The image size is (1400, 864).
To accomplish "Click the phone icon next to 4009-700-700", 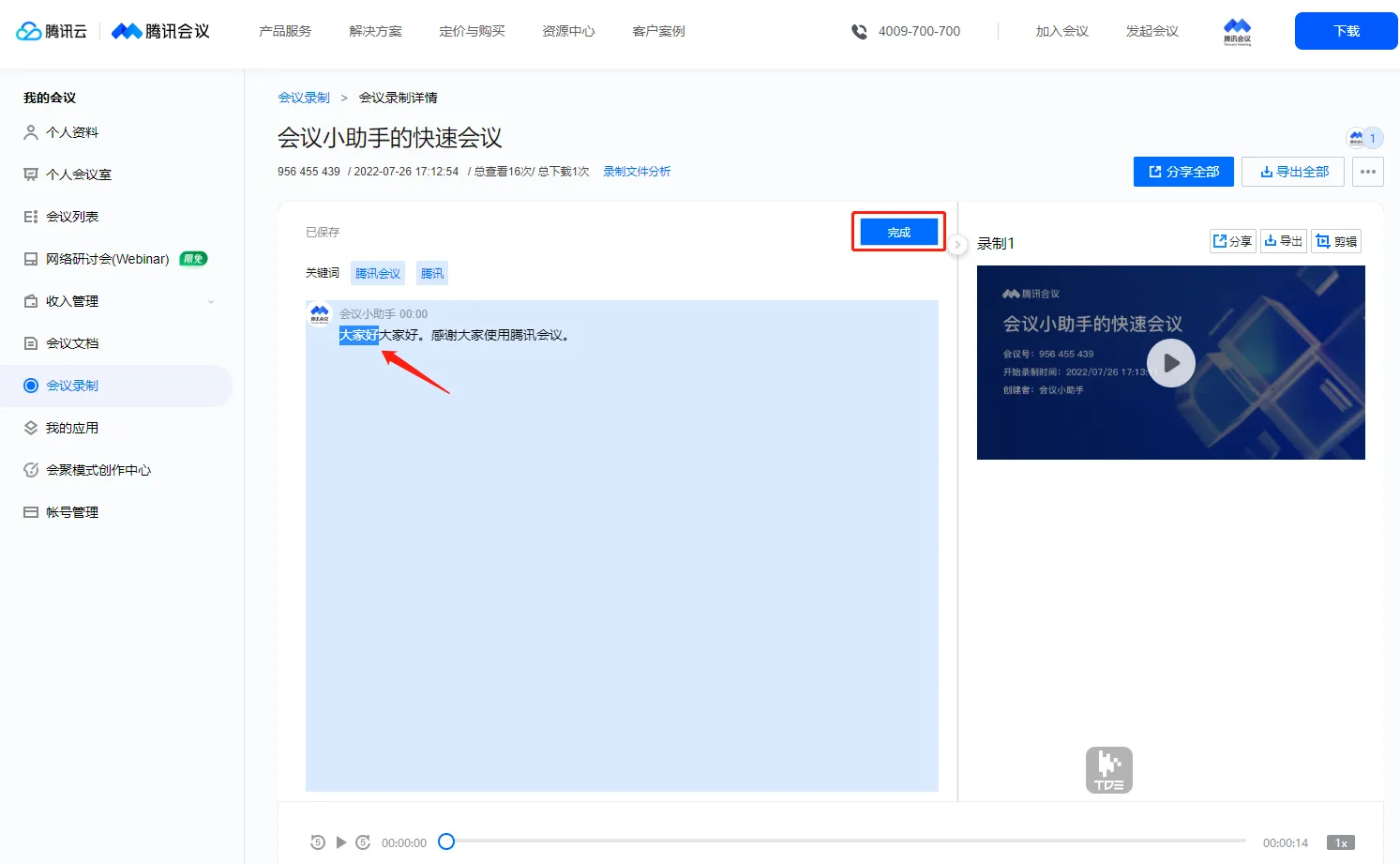I will (x=859, y=32).
